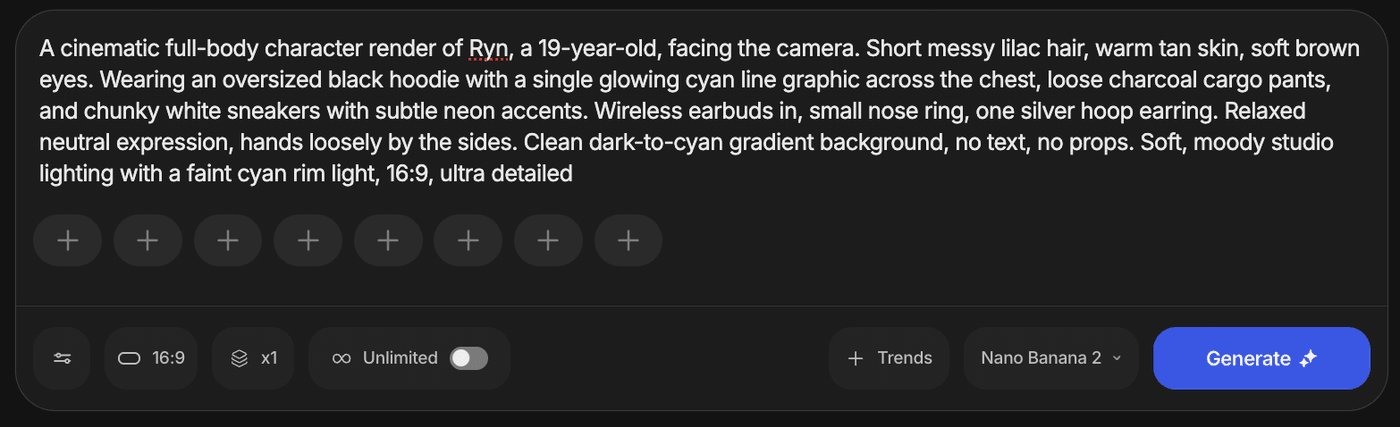
Task: Click the infinity icon beside Unlimited
Action: tap(341, 358)
